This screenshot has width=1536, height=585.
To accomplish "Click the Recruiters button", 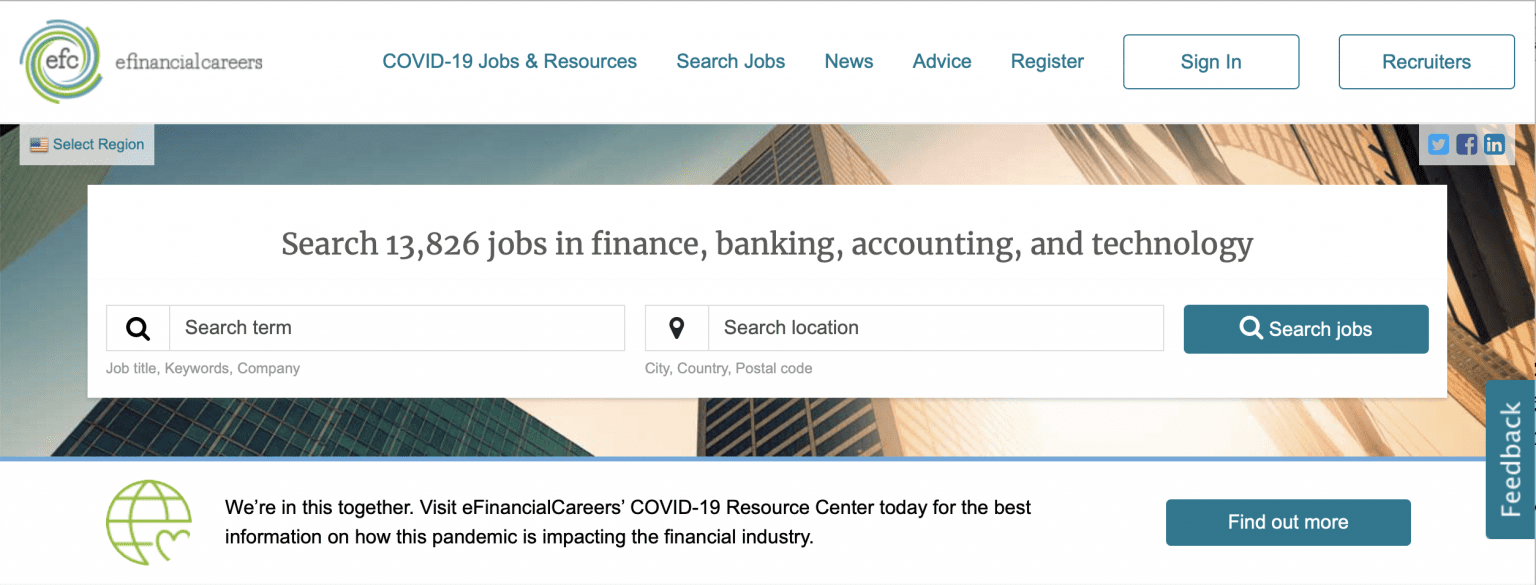I will tap(1426, 61).
